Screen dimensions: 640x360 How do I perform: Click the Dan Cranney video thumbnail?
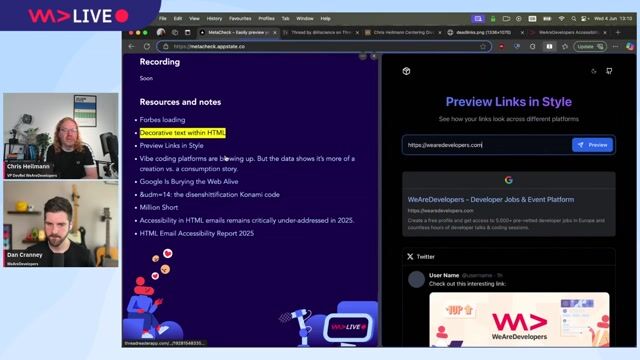coord(61,224)
